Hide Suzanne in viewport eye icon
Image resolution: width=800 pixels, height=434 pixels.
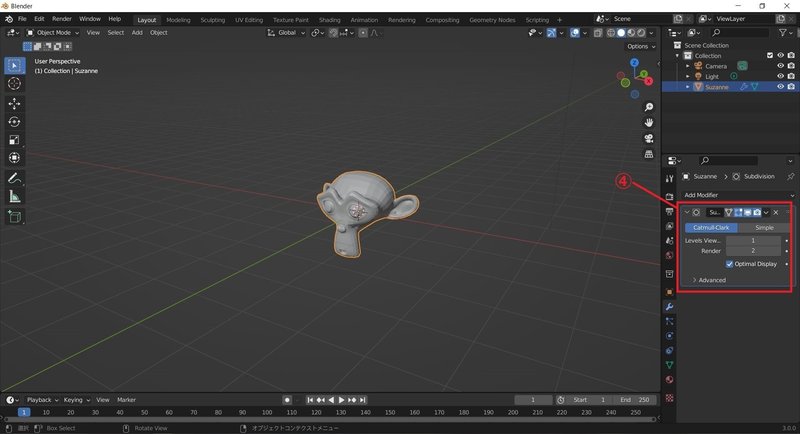pyautogui.click(x=780, y=87)
